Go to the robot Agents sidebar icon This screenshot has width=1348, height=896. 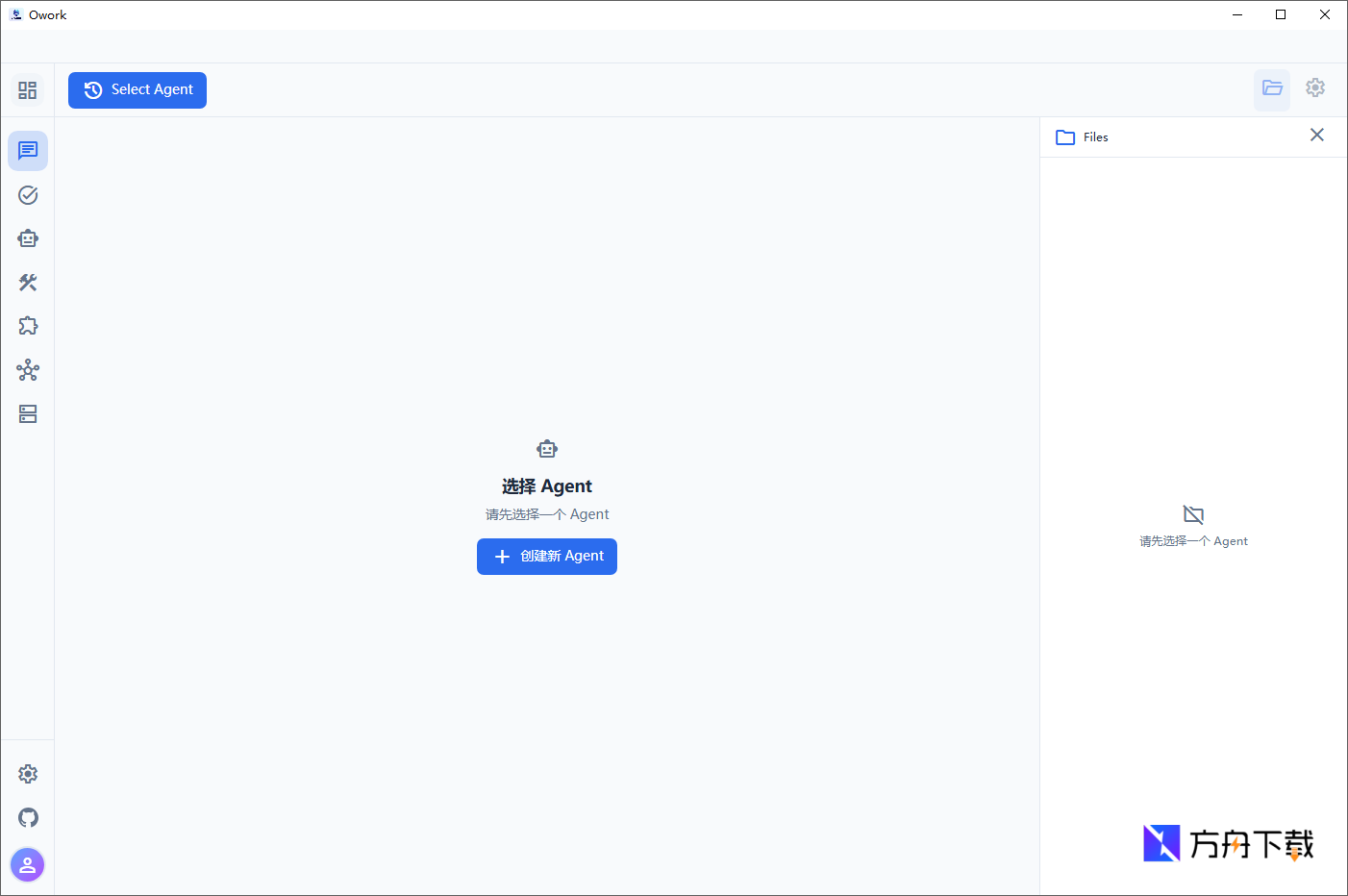[x=28, y=238]
